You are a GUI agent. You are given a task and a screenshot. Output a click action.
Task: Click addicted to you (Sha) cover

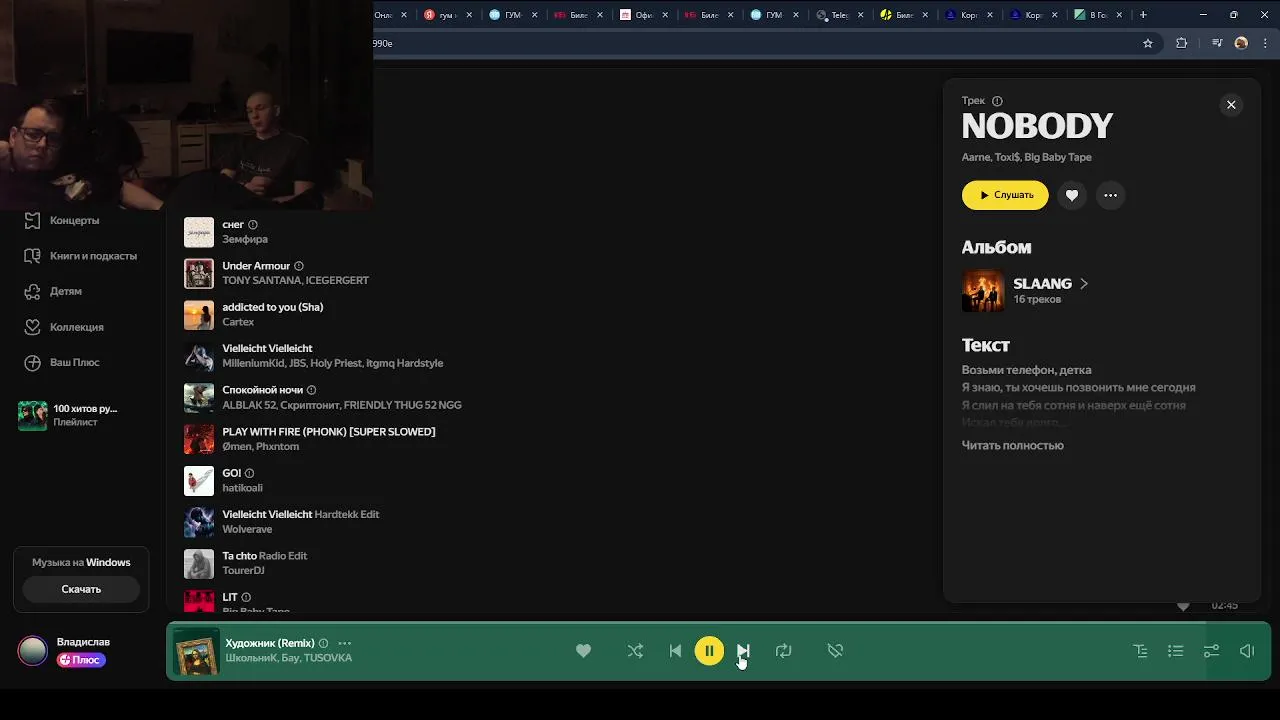point(199,315)
